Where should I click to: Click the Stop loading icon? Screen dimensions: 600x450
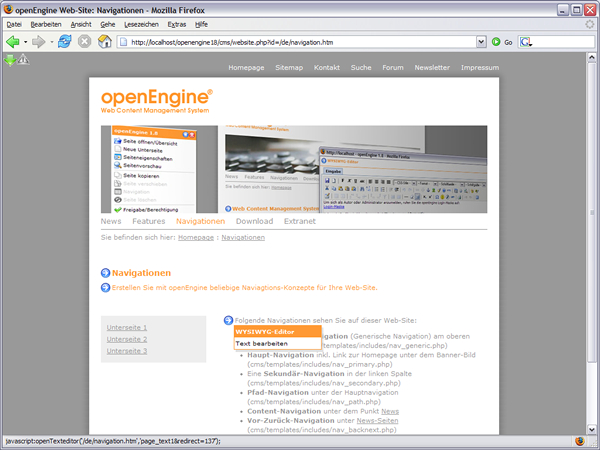pos(85,42)
